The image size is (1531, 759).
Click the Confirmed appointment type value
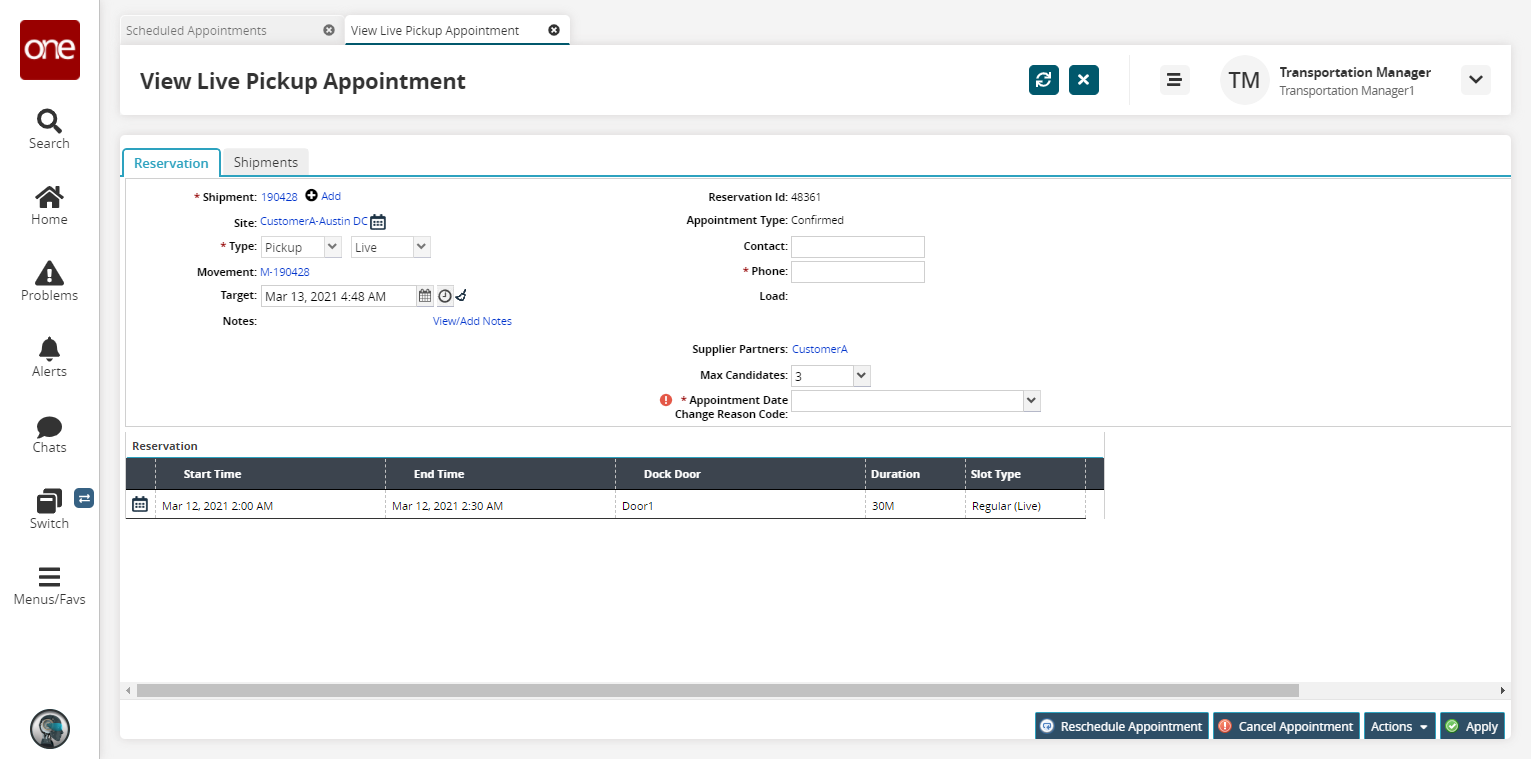tap(817, 220)
